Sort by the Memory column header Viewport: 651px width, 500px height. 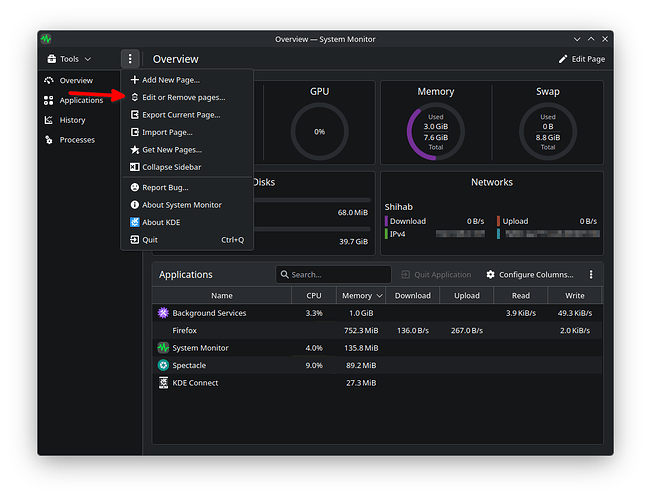pos(358,296)
